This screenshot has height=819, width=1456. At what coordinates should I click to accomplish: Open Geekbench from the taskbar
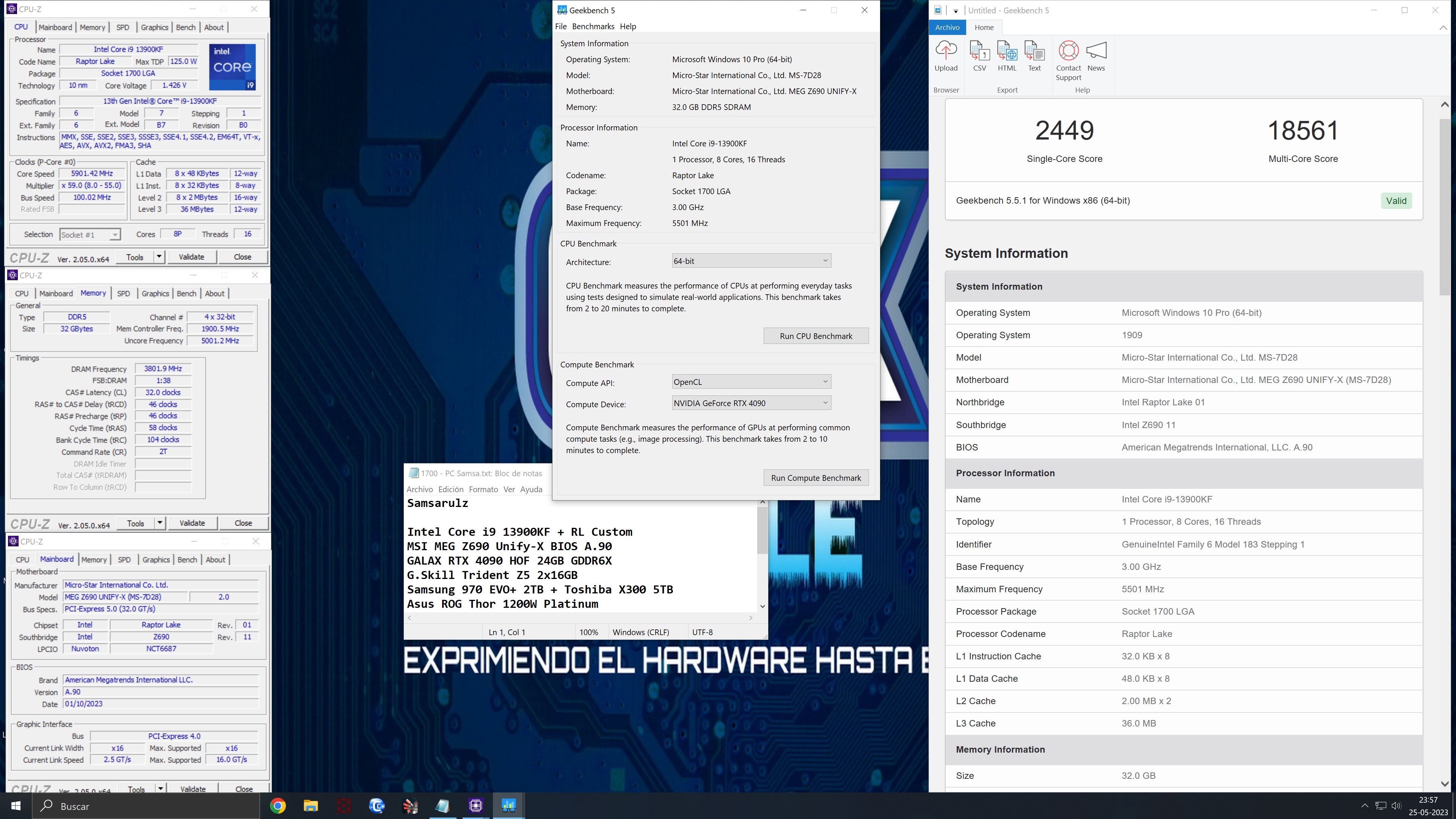(509, 806)
